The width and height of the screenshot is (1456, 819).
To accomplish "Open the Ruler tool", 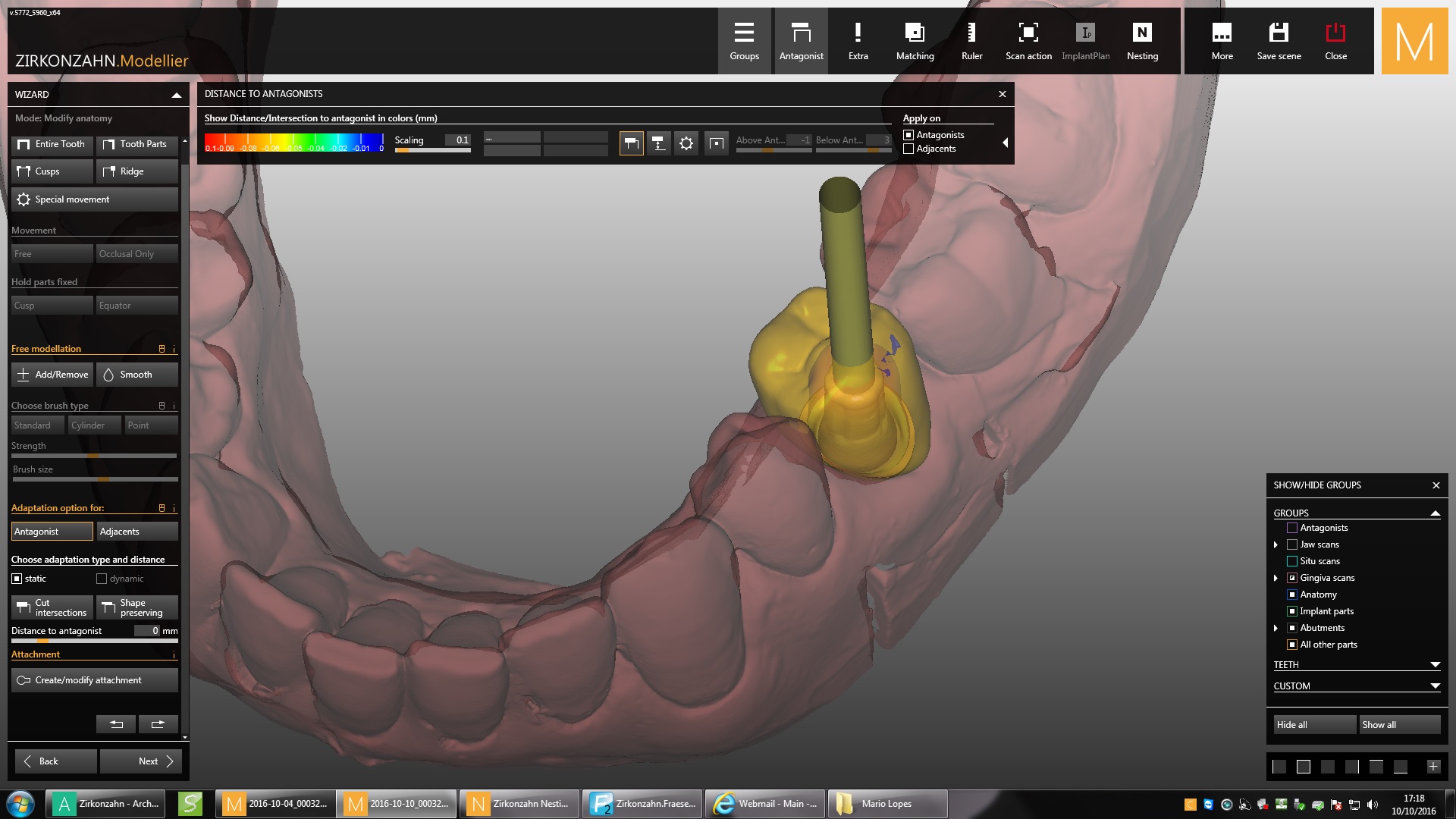I will (x=971, y=41).
